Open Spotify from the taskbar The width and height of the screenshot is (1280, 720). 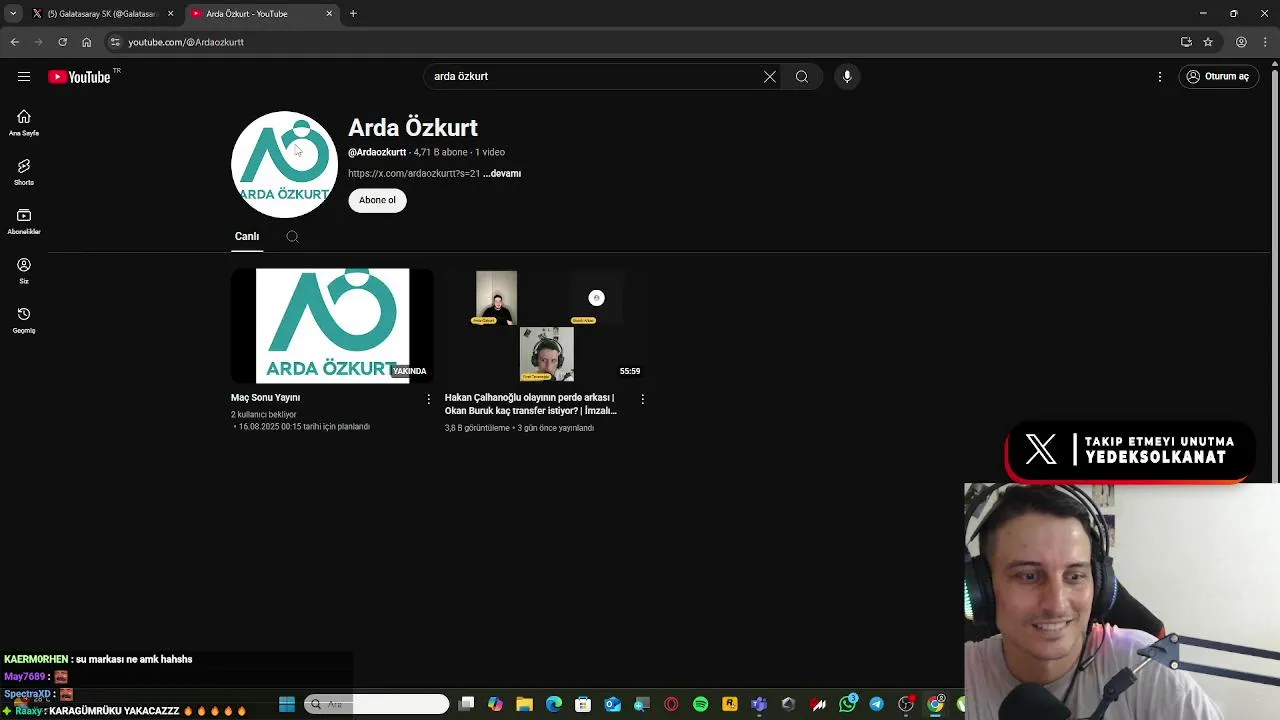click(700, 704)
